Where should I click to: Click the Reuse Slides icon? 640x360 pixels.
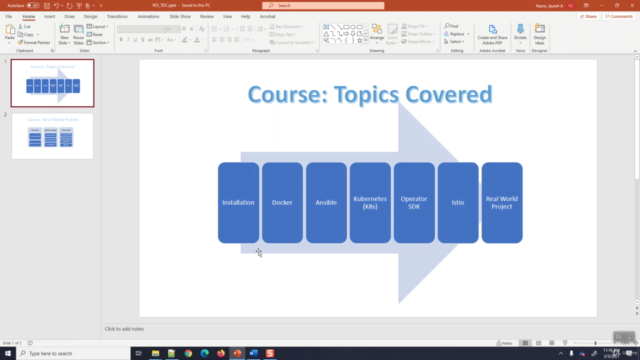[x=78, y=34]
